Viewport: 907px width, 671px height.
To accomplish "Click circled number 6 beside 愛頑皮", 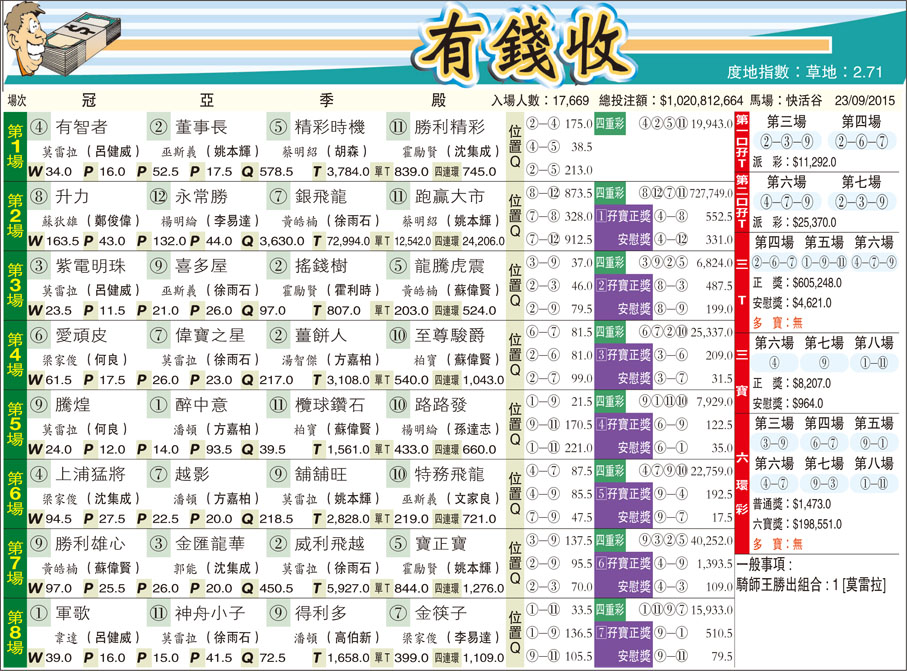I will (x=39, y=335).
